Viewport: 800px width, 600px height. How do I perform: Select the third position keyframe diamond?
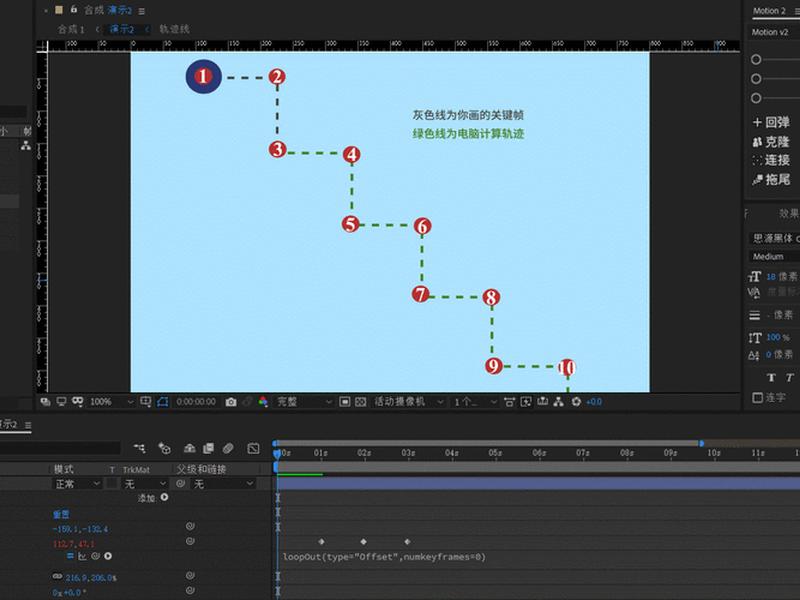pos(407,541)
